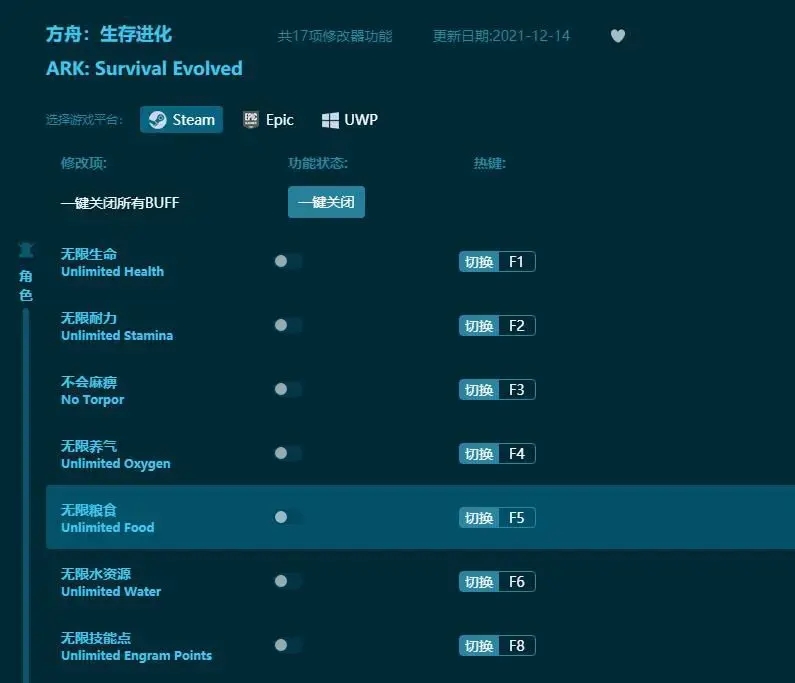Click 切换 button for F5 hotkey
The image size is (795, 683).
click(x=479, y=518)
